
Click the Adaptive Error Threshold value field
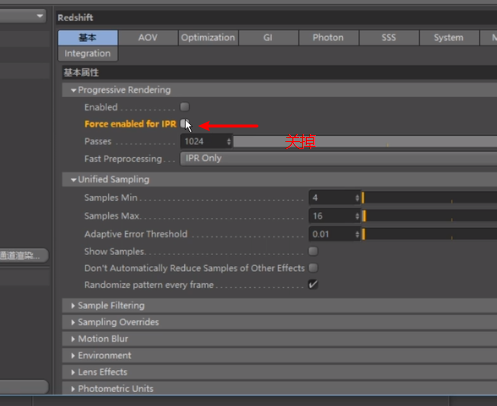pos(332,234)
